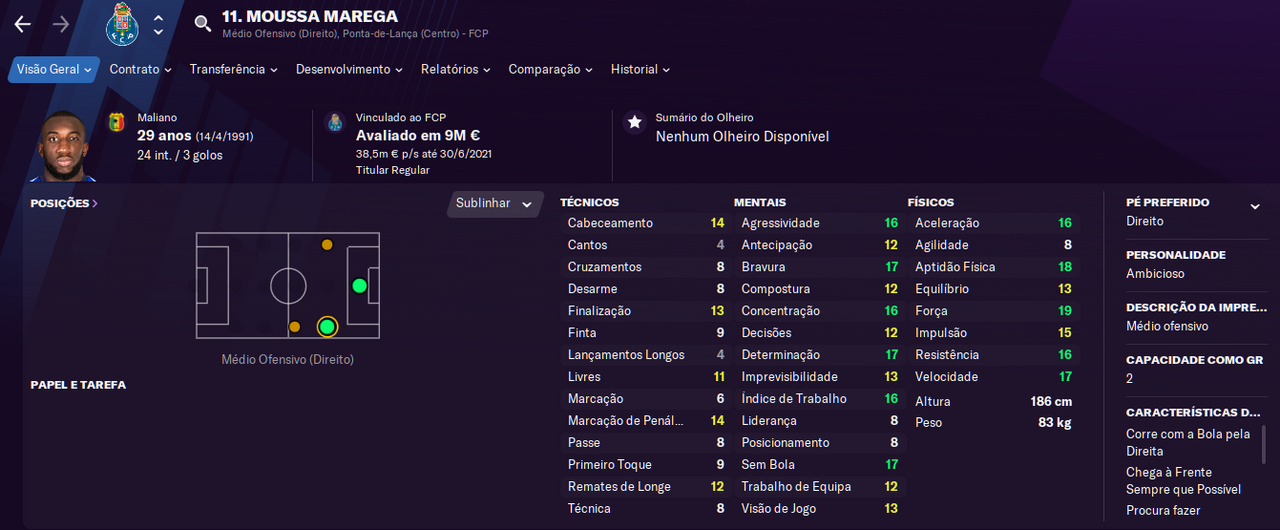
Task: Click the Mali flag icon
Action: [x=117, y=123]
